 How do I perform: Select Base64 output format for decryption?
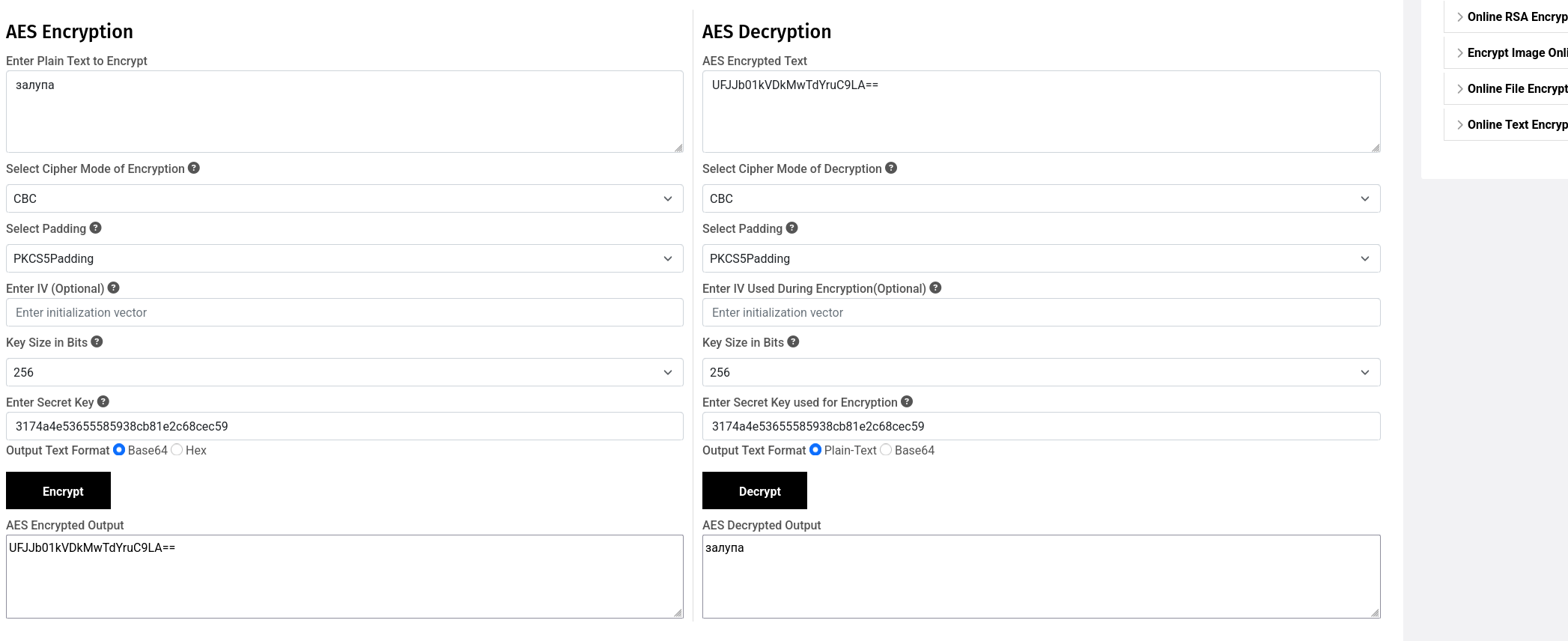[886, 450]
